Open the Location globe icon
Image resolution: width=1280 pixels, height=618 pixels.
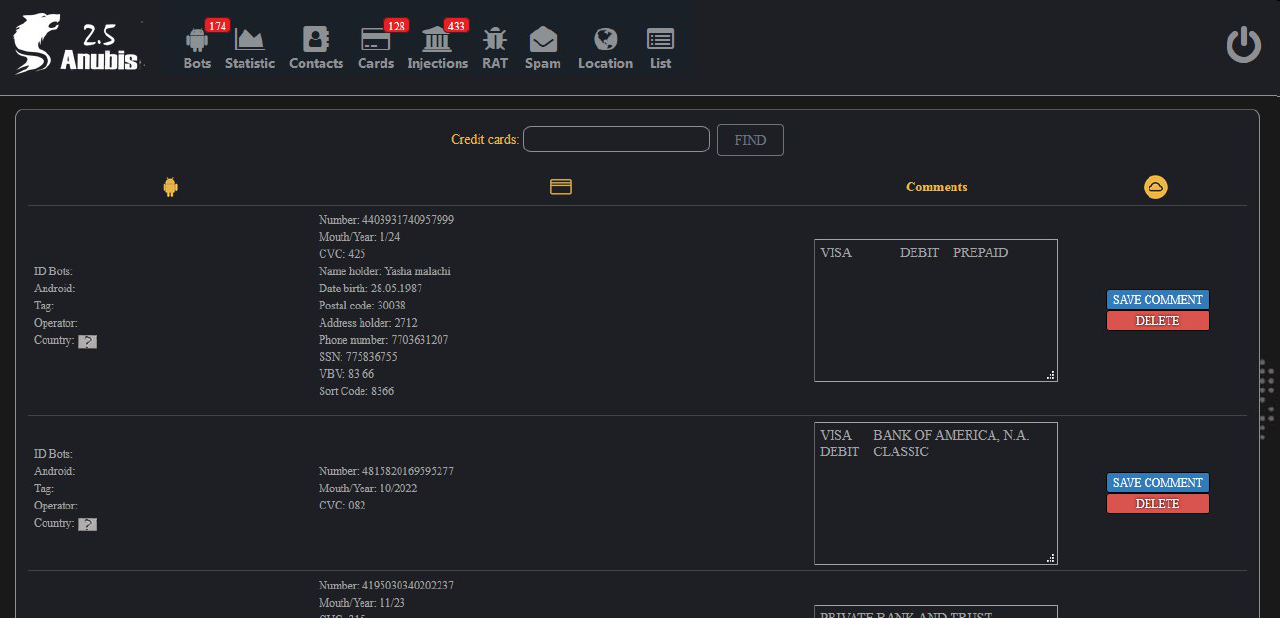(605, 40)
